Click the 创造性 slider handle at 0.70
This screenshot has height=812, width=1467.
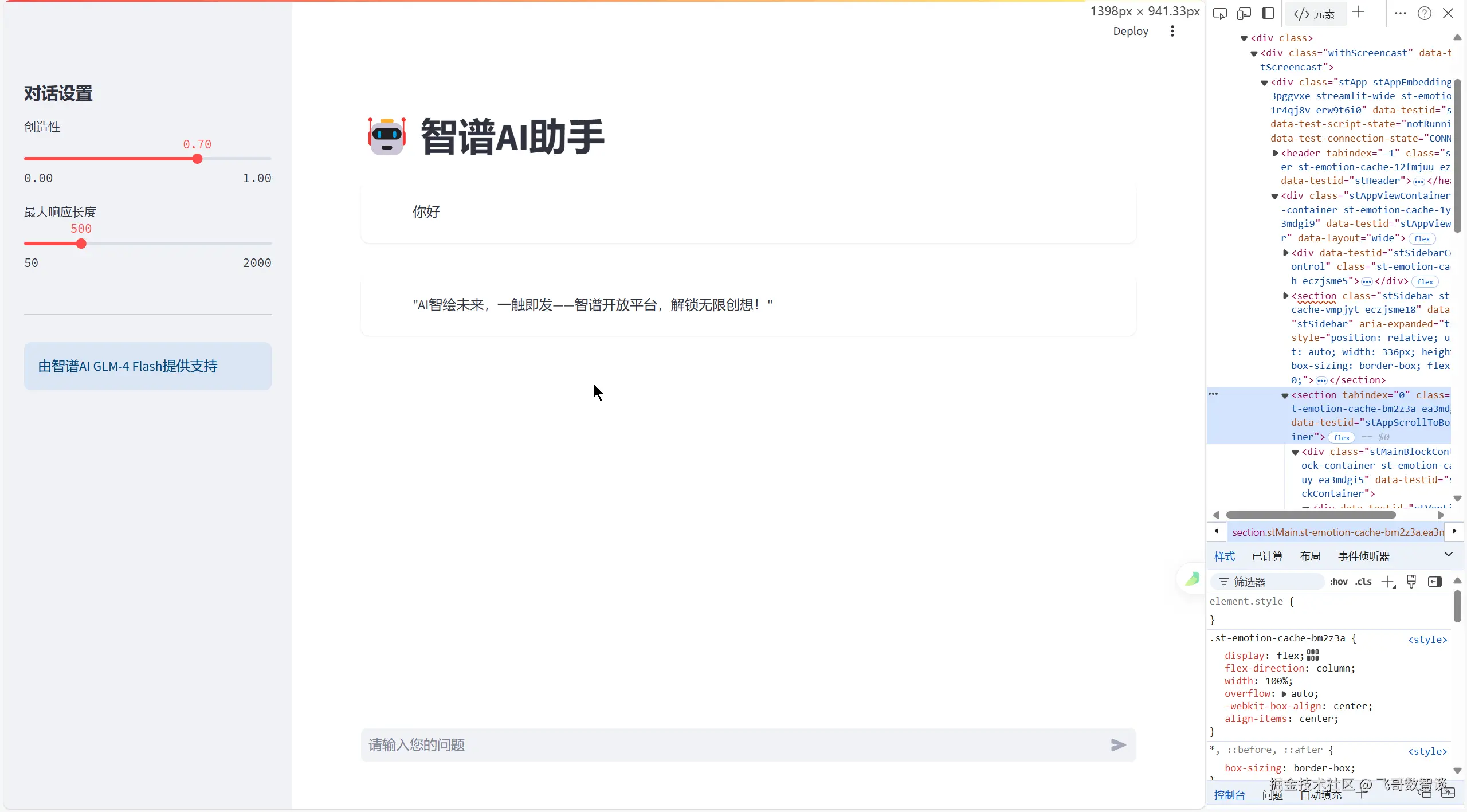(197, 159)
